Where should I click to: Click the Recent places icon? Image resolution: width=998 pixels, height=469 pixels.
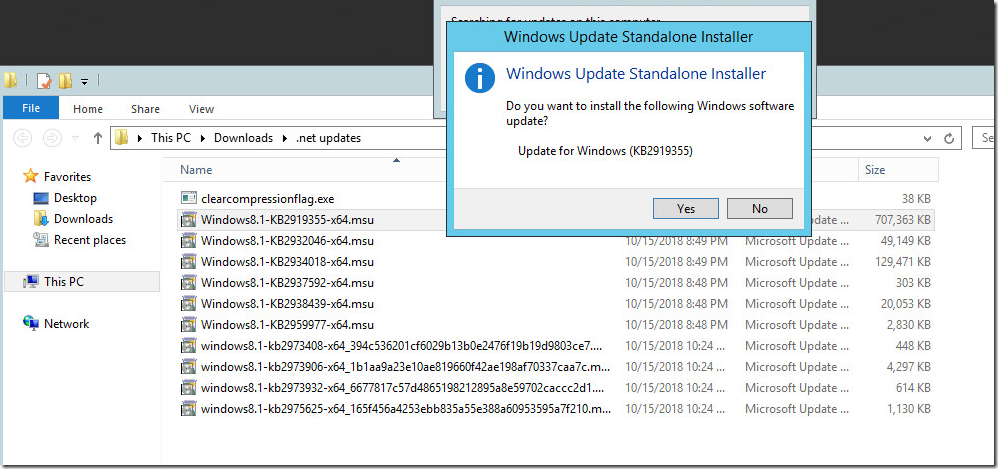pyautogui.click(x=41, y=240)
